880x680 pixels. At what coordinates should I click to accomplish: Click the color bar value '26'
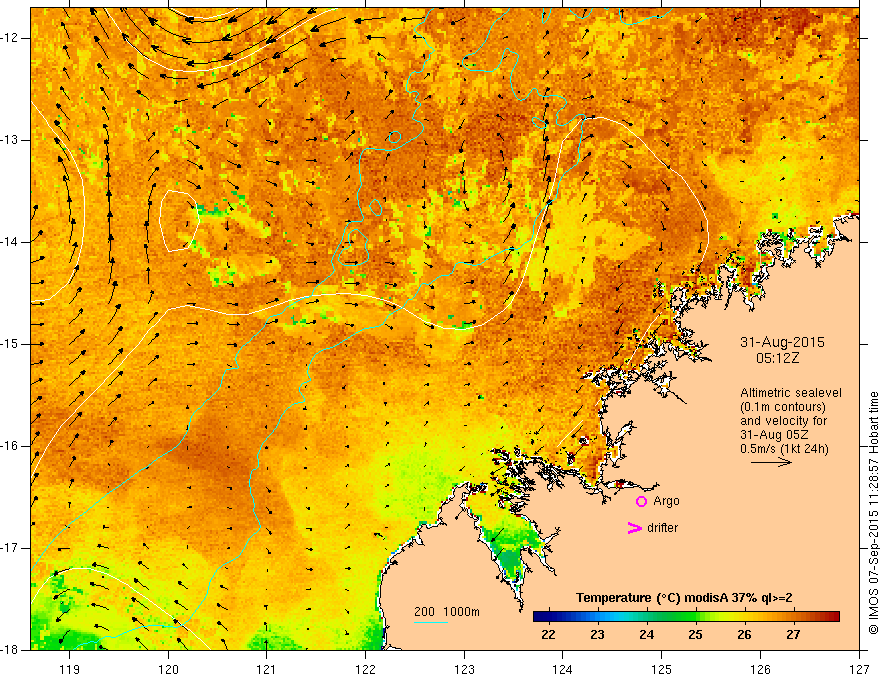[x=744, y=635]
